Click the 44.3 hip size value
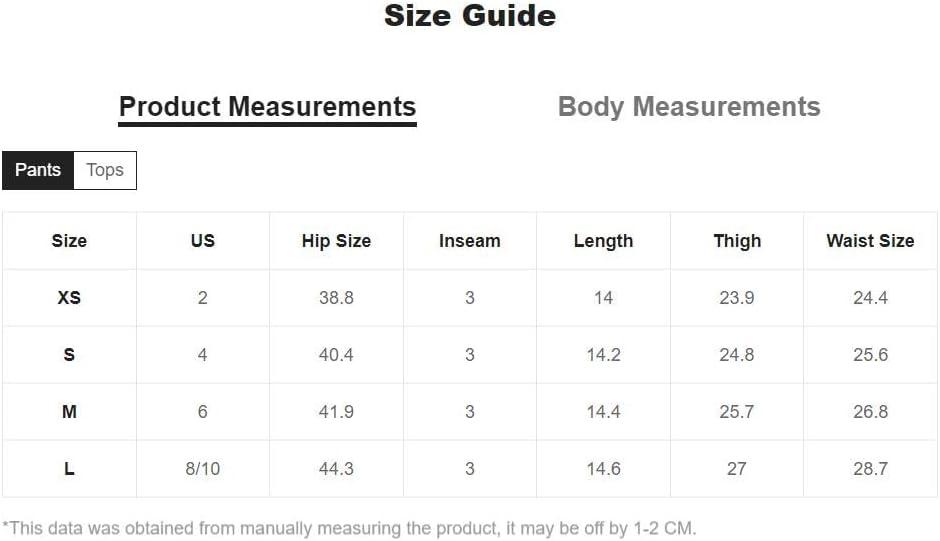This screenshot has height=541, width=940. (336, 469)
